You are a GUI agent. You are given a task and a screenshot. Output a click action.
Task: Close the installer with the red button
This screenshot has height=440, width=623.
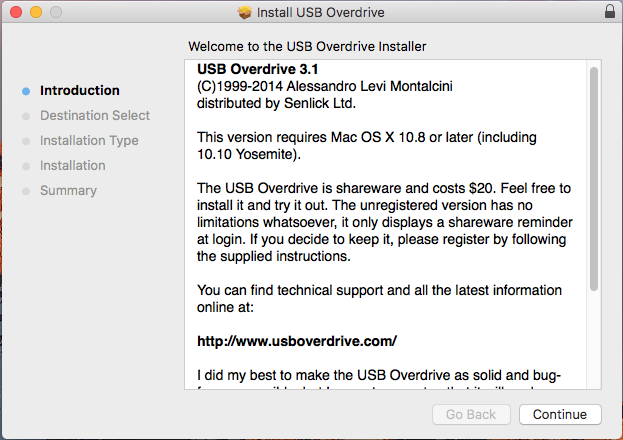(x=14, y=13)
